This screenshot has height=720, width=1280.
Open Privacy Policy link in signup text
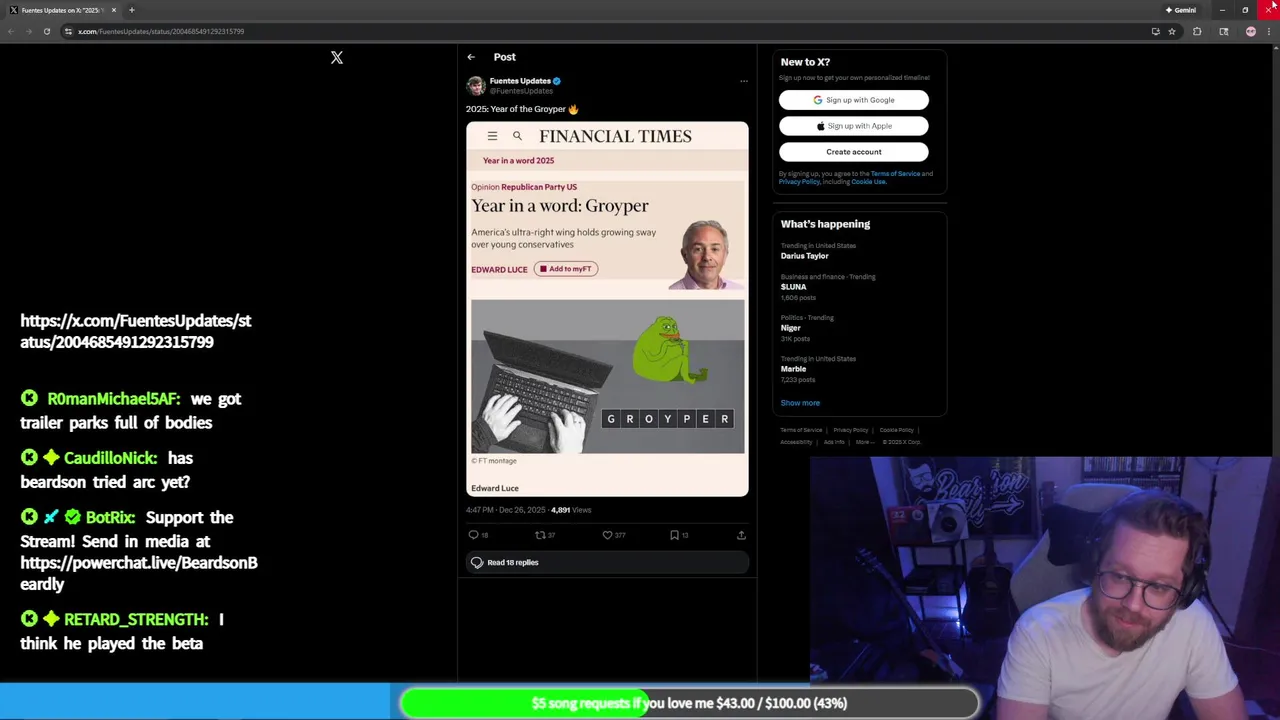pyautogui.click(x=799, y=182)
